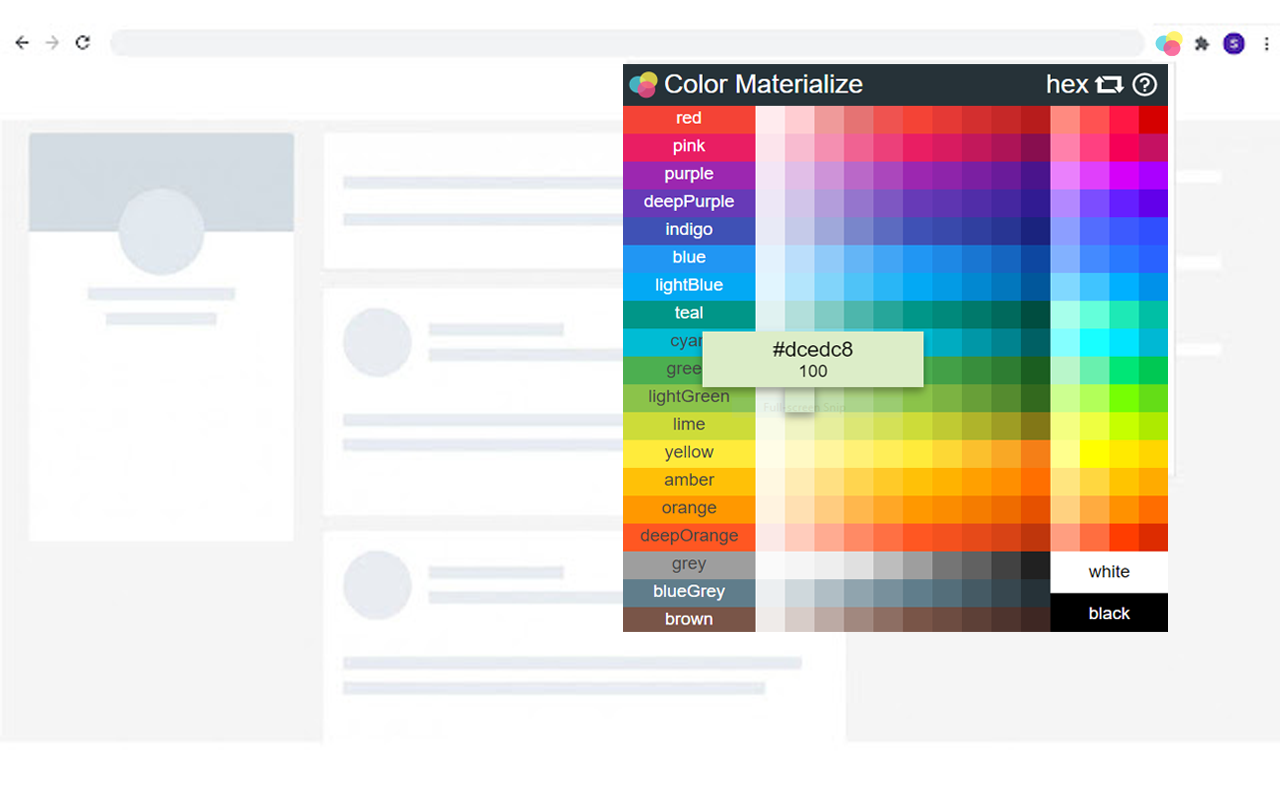Screen dimensions: 1280x800
Task: Click the "white" color button
Action: pyautogui.click(x=1108, y=571)
